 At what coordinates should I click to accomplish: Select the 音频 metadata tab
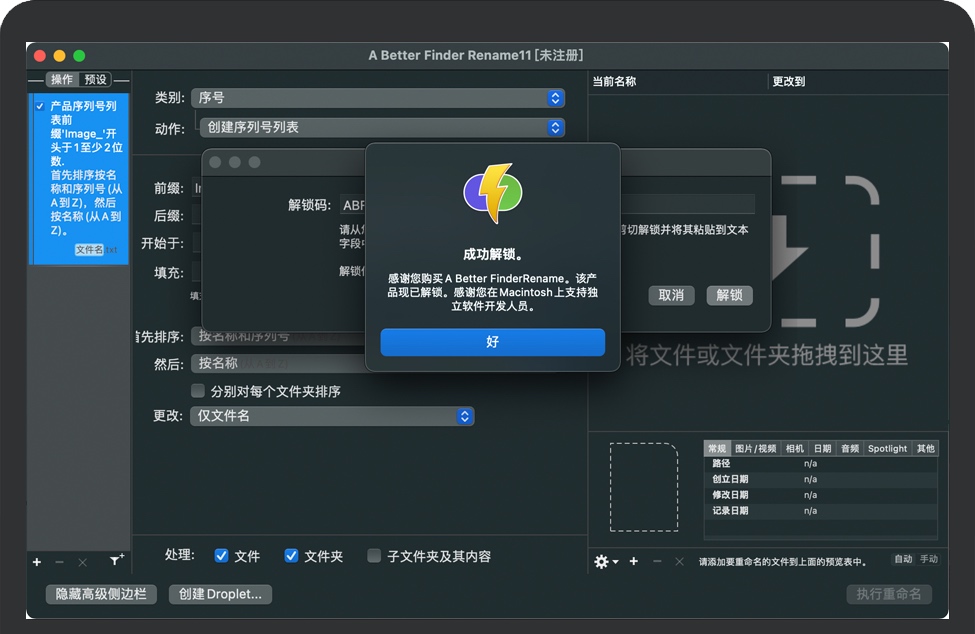[x=850, y=448]
